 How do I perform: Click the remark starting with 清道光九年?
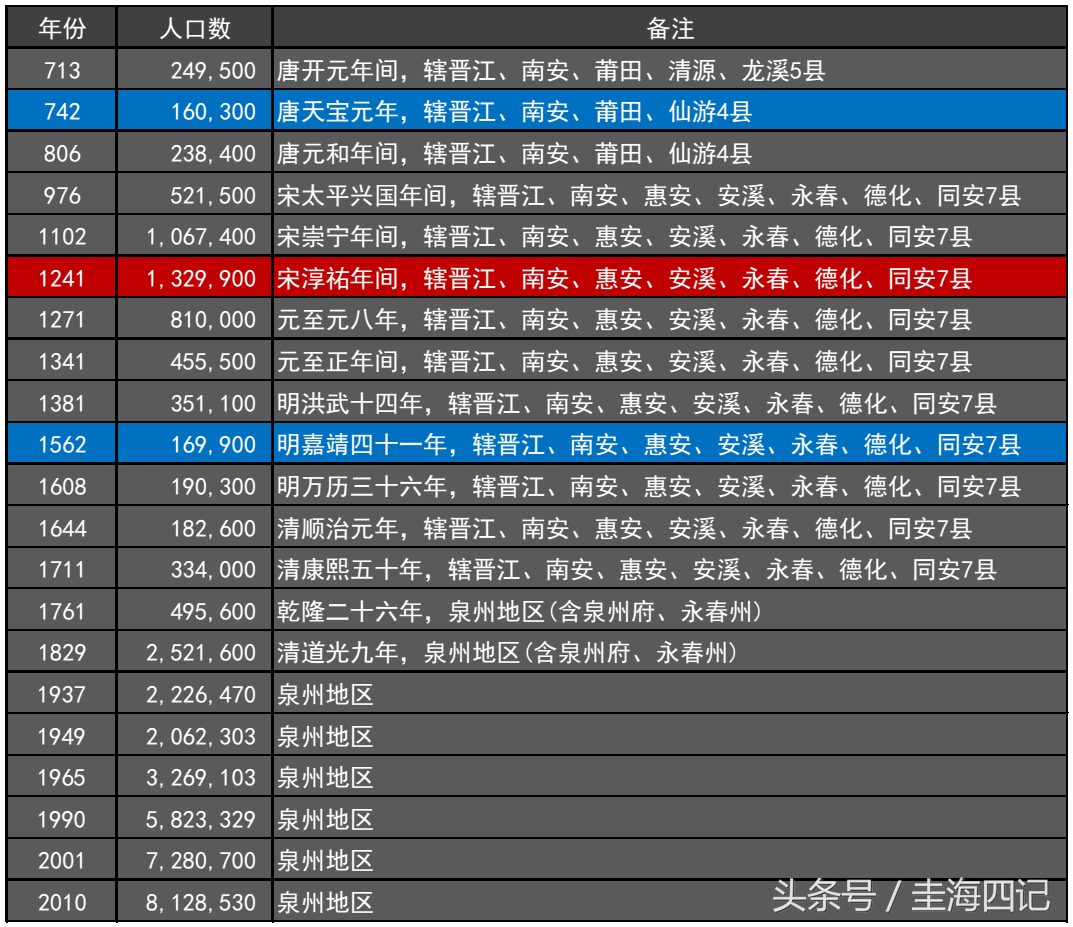(x=507, y=653)
